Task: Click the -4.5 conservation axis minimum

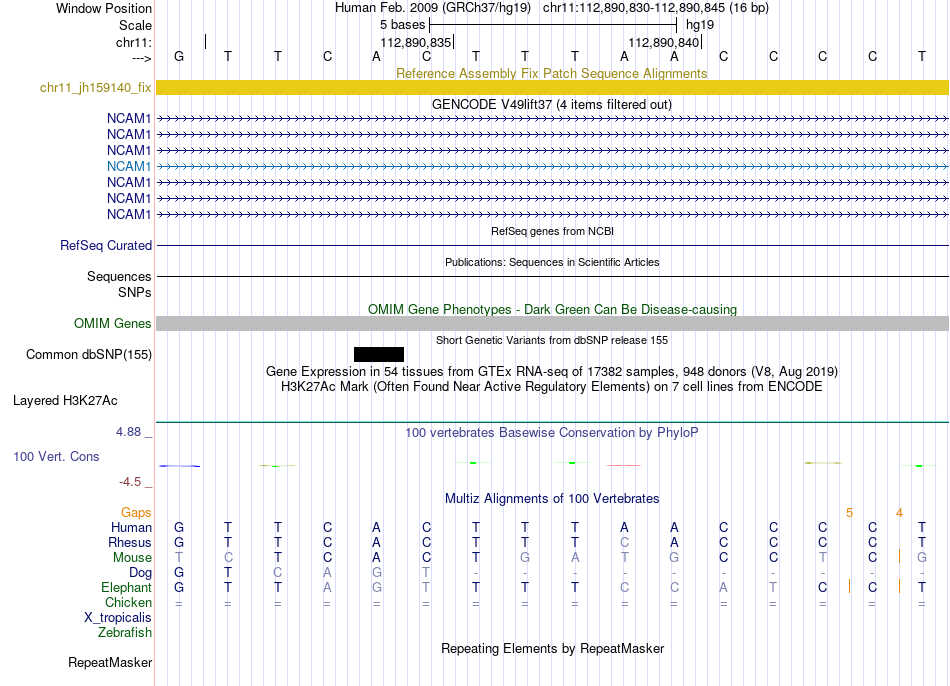Action: click(130, 482)
